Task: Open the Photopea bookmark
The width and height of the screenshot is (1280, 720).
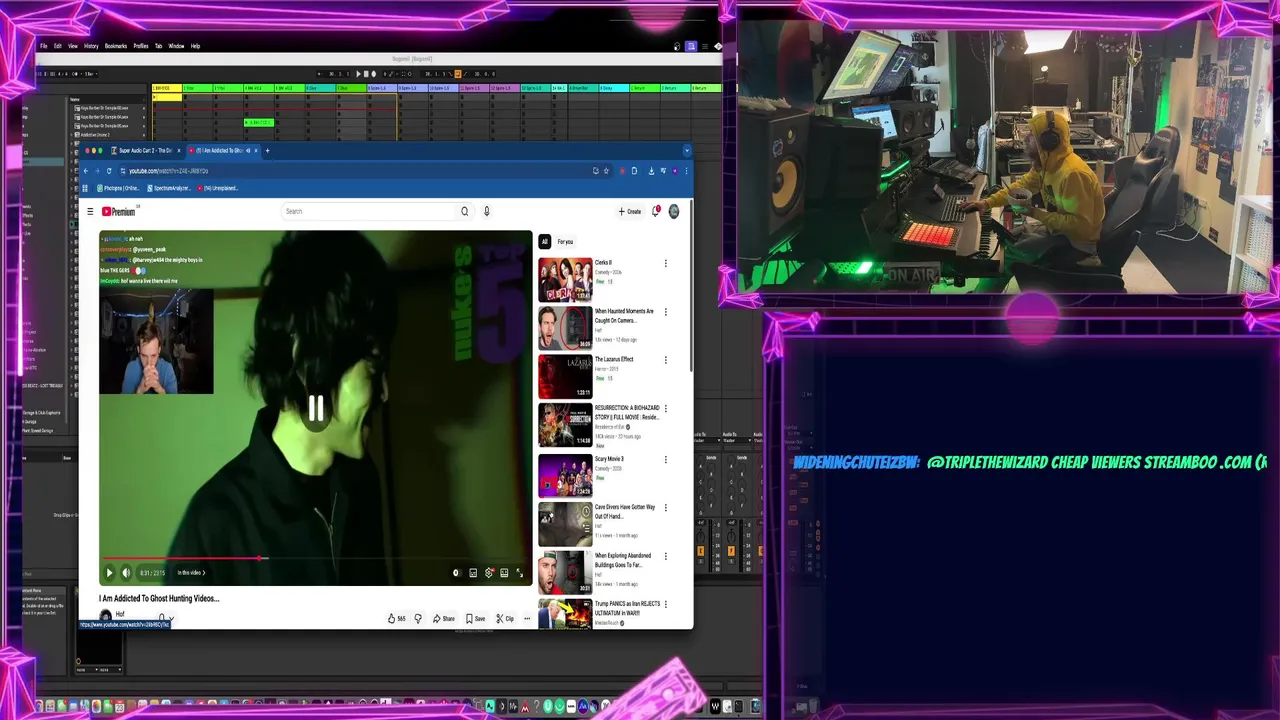Action: pyautogui.click(x=119, y=188)
